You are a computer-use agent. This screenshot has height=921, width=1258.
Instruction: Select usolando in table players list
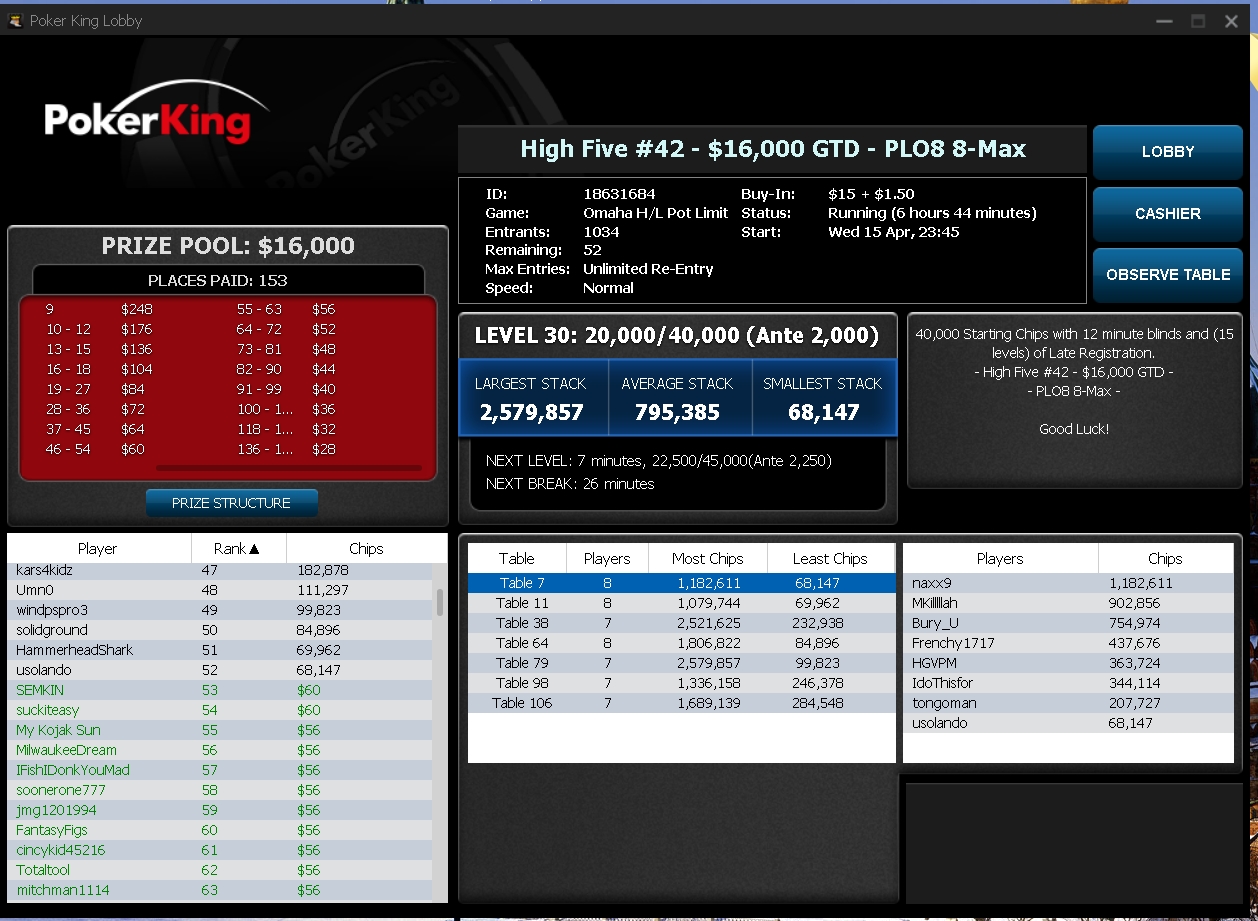click(1068, 723)
